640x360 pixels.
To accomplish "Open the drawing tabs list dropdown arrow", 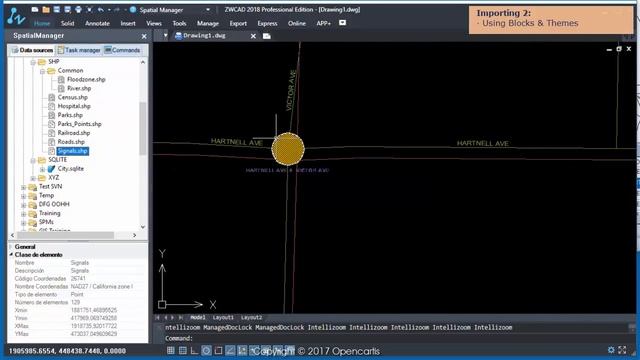I will (x=165, y=36).
